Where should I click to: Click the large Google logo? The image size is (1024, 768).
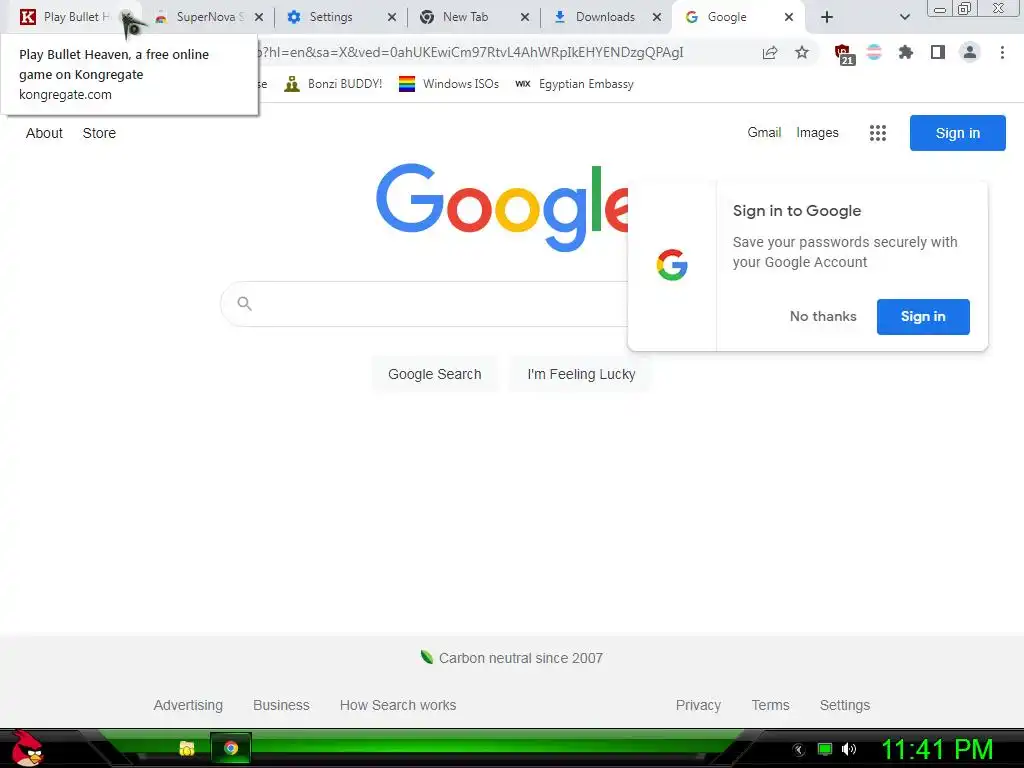502,208
